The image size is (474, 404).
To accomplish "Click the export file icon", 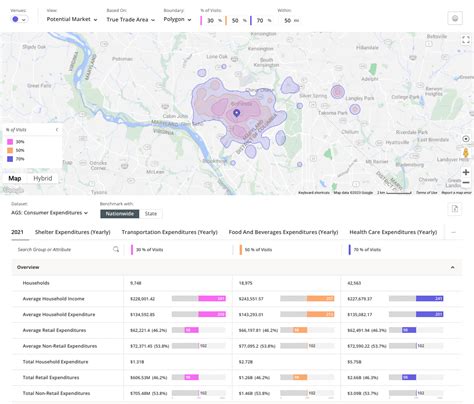I will click(455, 209).
